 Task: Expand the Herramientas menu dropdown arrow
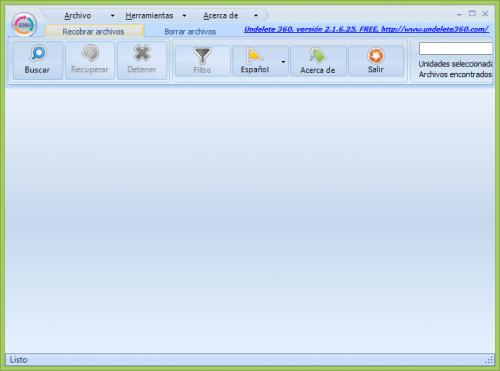tap(184, 16)
